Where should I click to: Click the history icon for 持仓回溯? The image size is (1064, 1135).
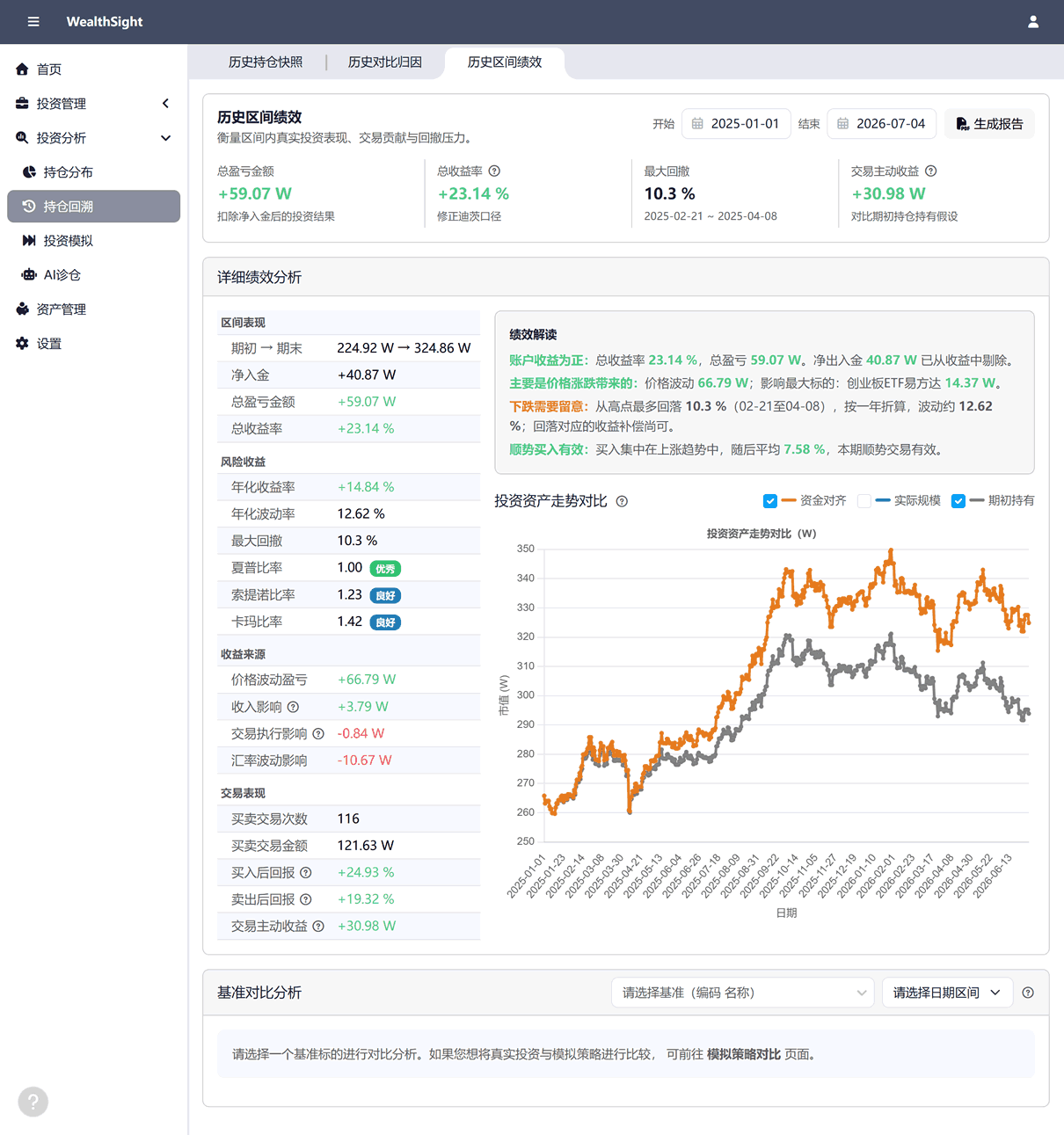(x=29, y=207)
